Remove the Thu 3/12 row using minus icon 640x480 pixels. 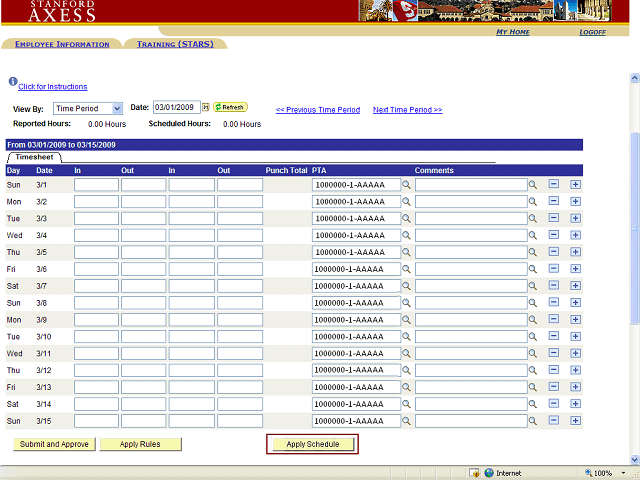(554, 370)
